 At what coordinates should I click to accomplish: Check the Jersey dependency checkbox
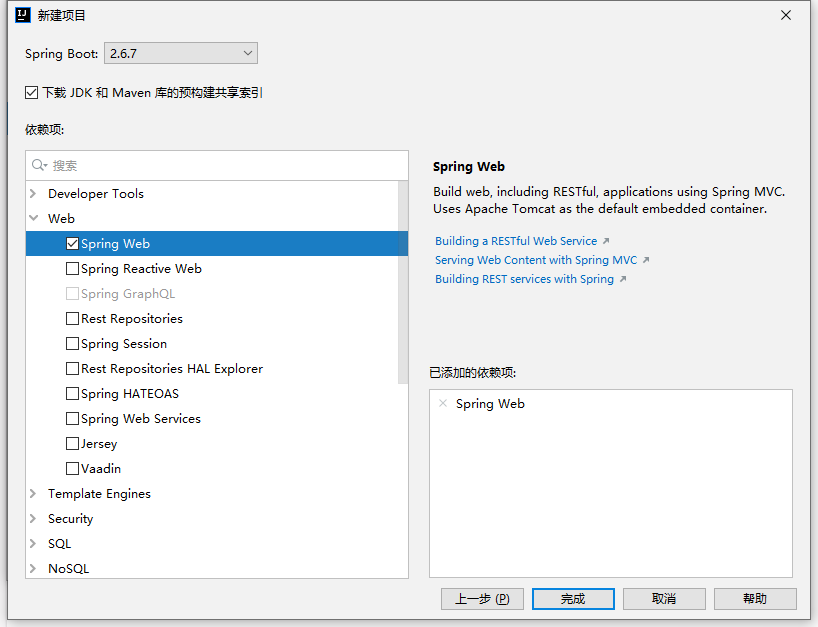(72, 443)
